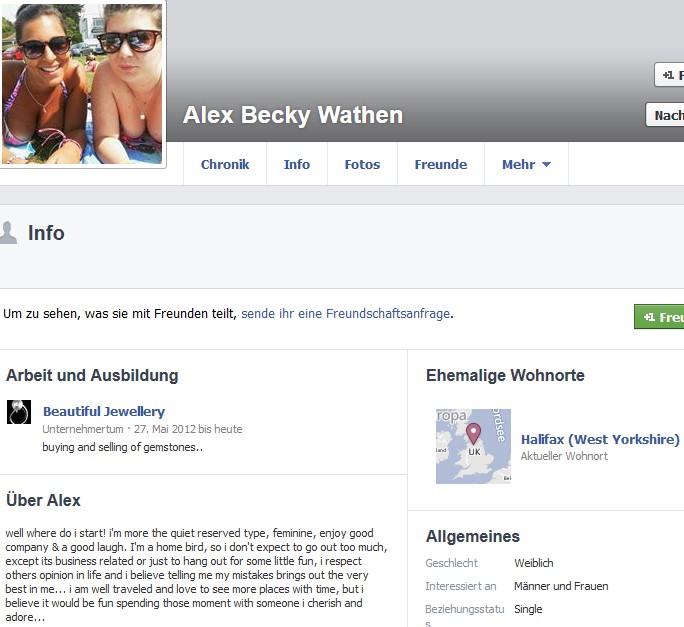Open the Halifax map thumbnail

(473, 446)
